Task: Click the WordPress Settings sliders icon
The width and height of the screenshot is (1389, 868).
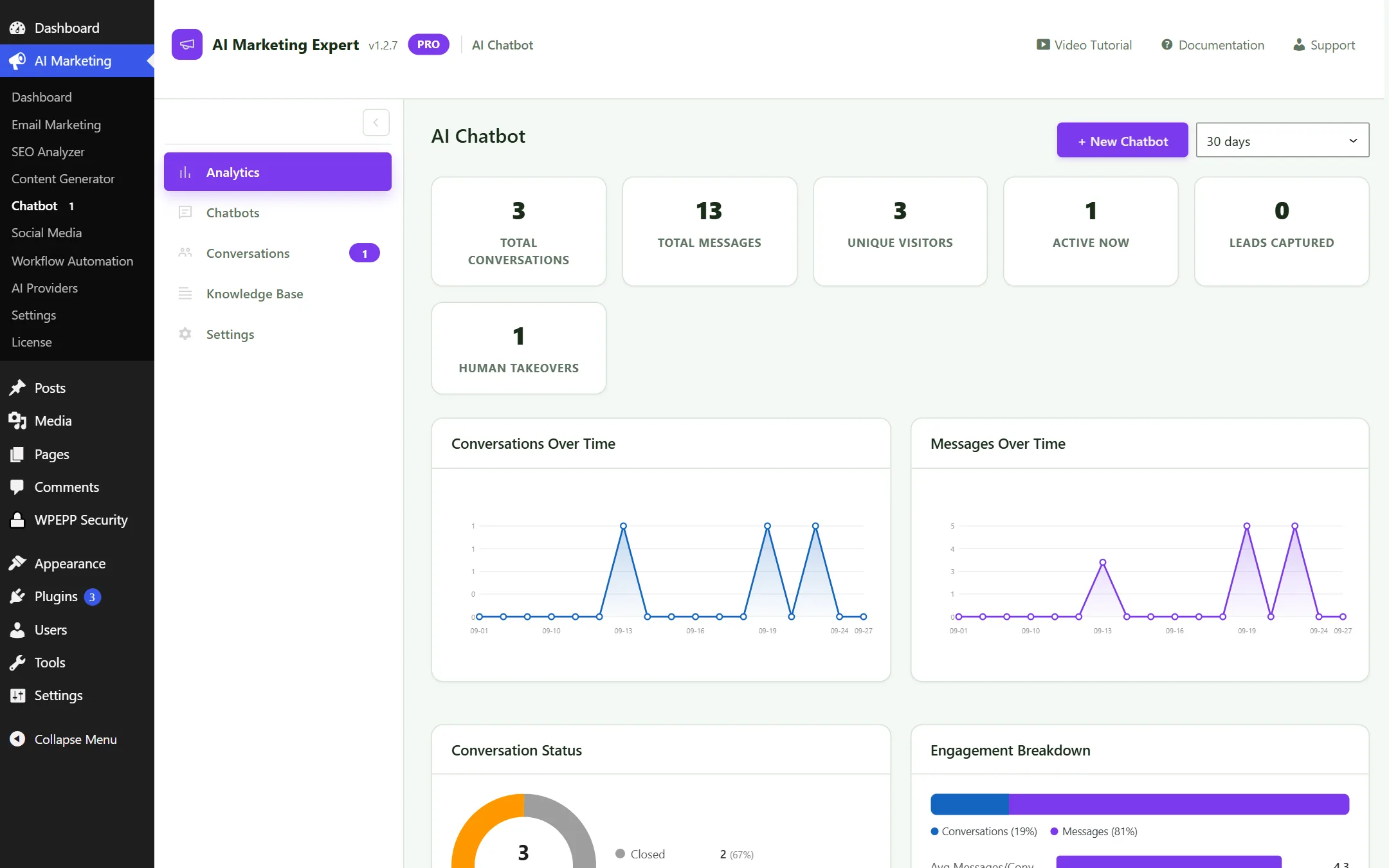Action: [17, 695]
